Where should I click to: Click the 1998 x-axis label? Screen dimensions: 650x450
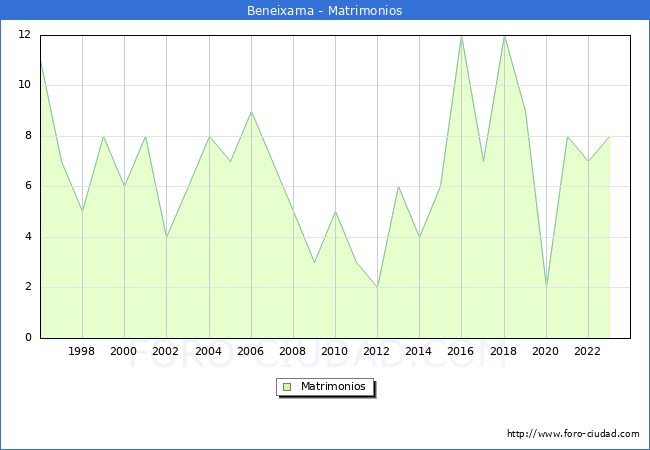[x=82, y=351]
